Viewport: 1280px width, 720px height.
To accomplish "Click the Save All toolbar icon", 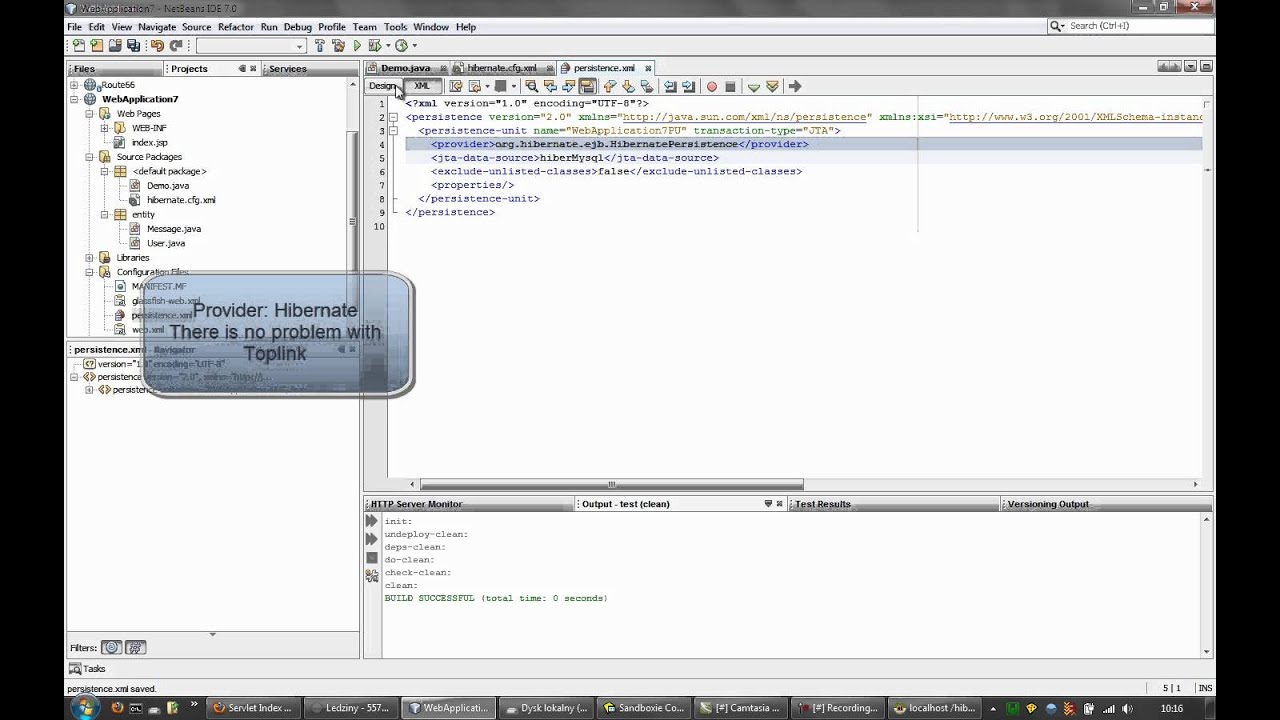I will pyautogui.click(x=133, y=45).
